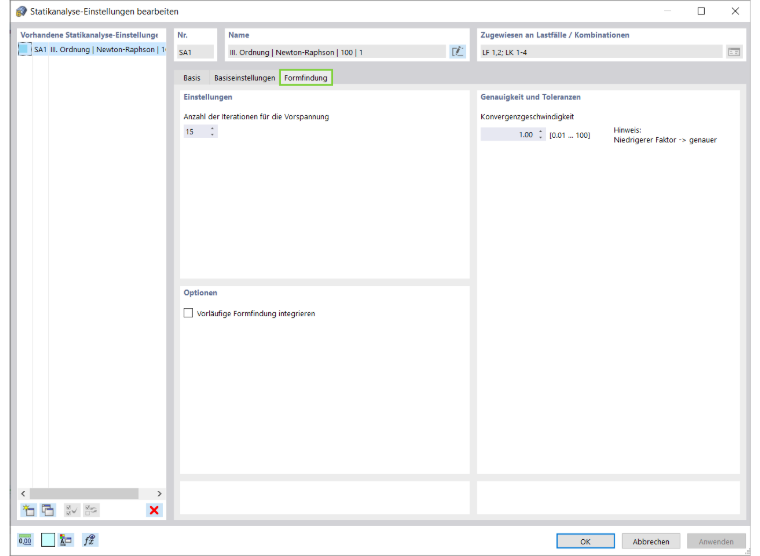The width and height of the screenshot is (760, 556).
Task: Click the duplicate setting icon
Action: tap(48, 510)
